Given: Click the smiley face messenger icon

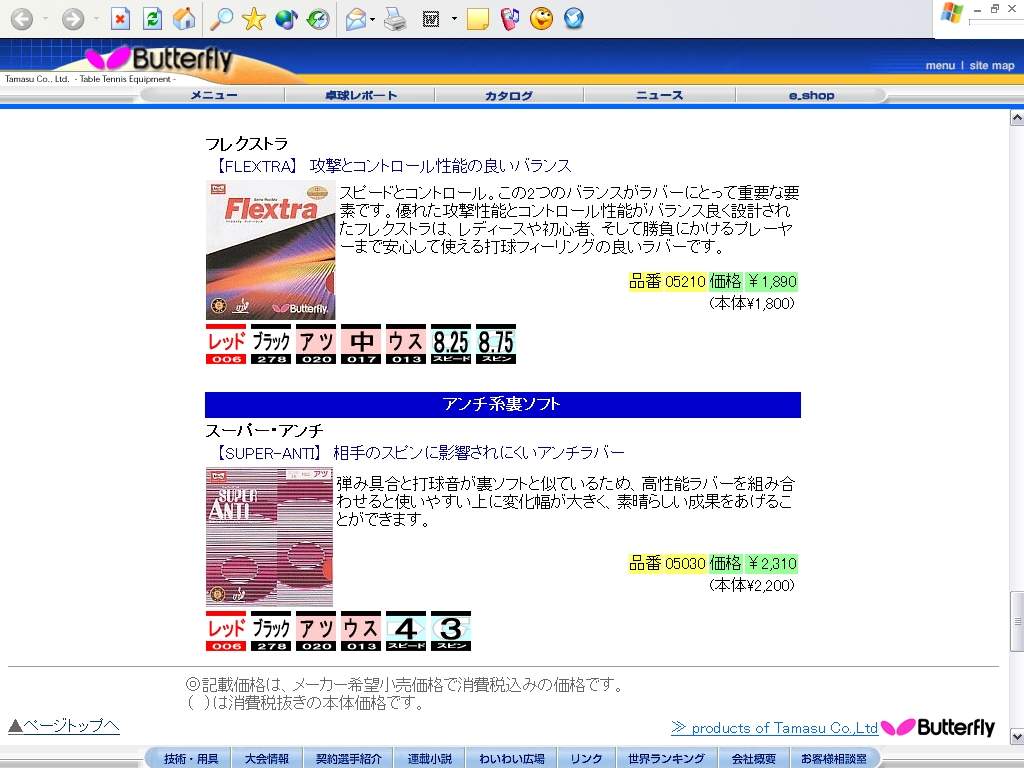Looking at the screenshot, I should (x=541, y=18).
